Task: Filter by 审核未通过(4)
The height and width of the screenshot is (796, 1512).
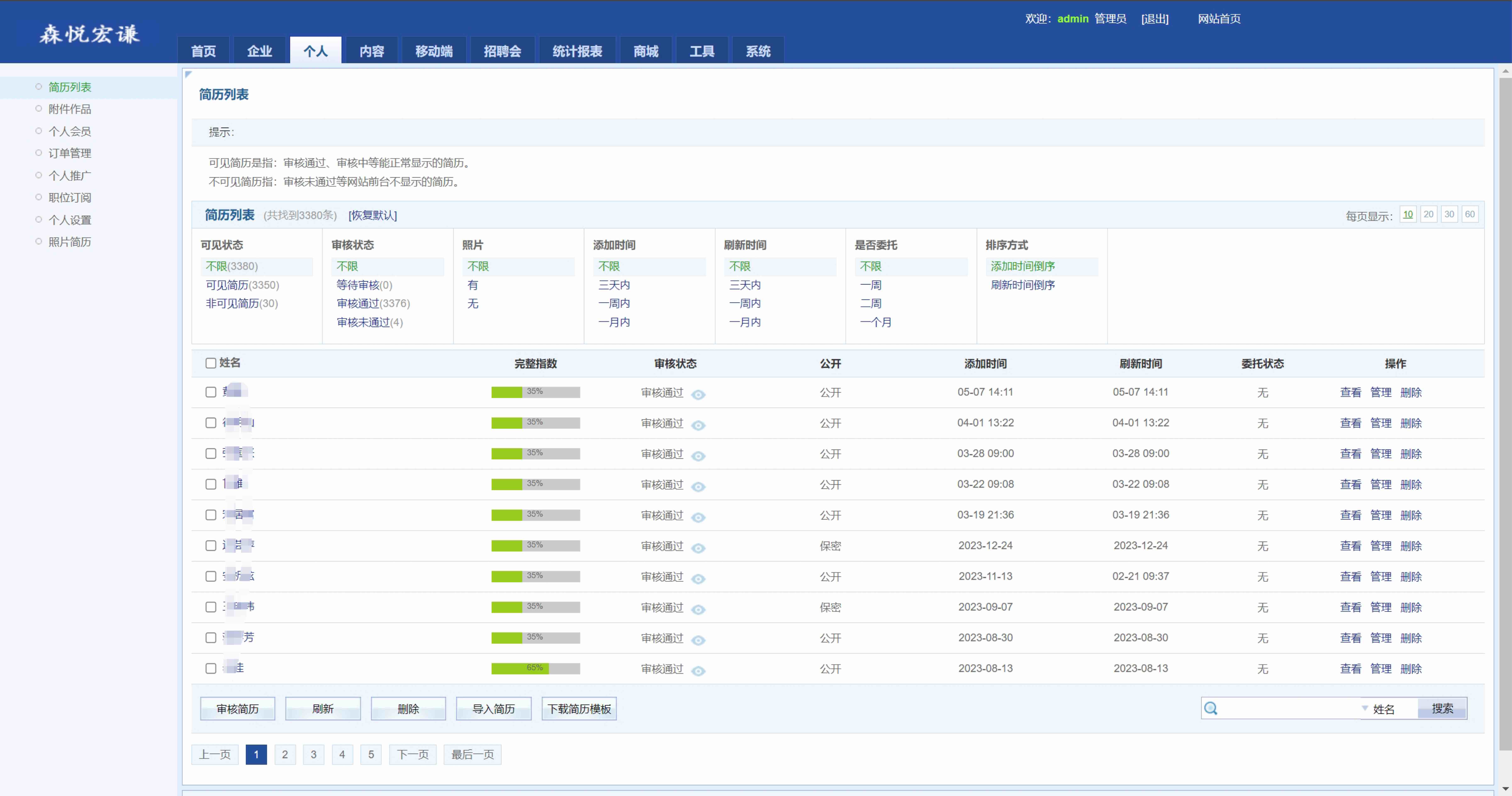Action: 370,322
